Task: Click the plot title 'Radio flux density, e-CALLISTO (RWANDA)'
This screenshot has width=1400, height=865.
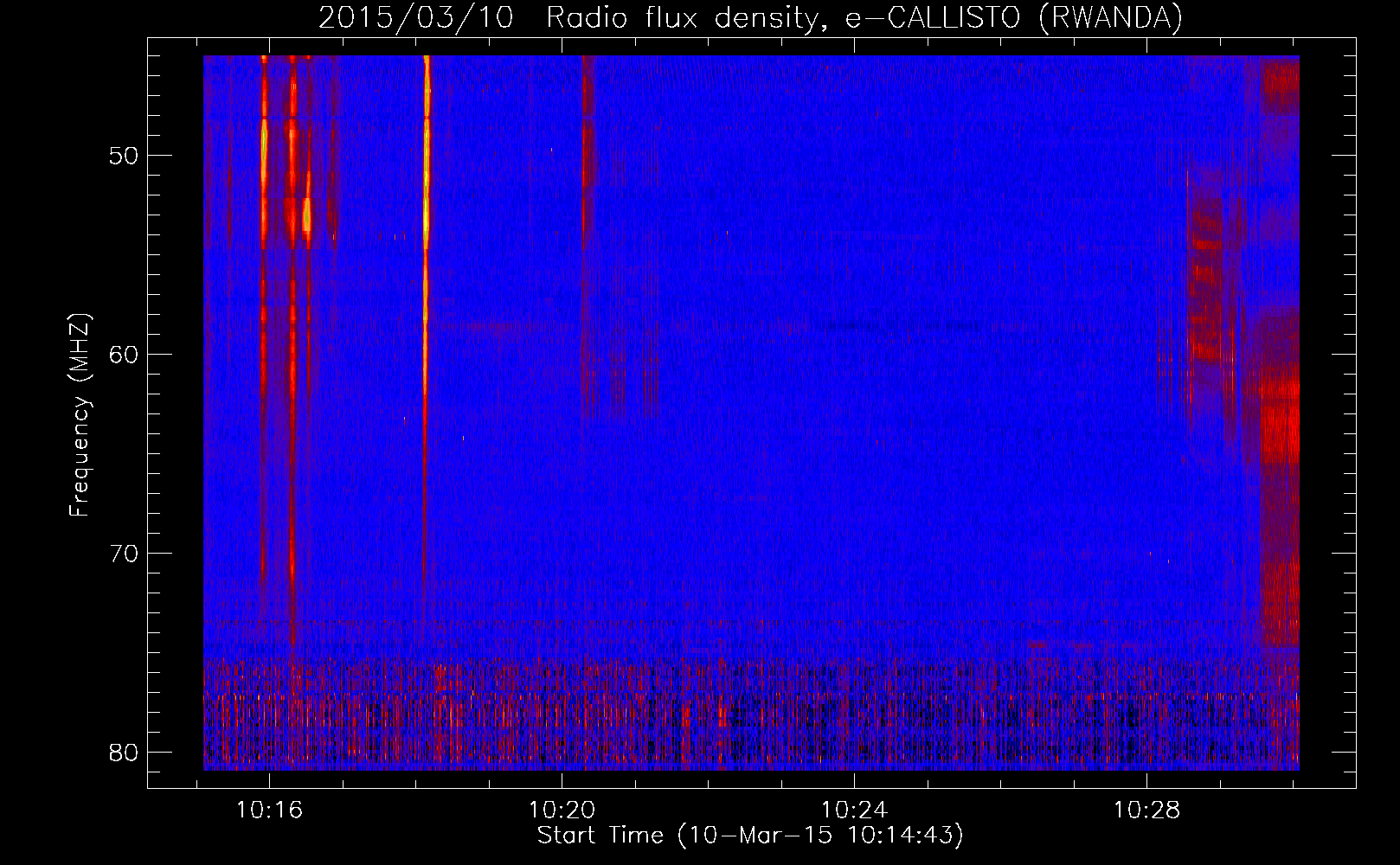Action: click(864, 17)
